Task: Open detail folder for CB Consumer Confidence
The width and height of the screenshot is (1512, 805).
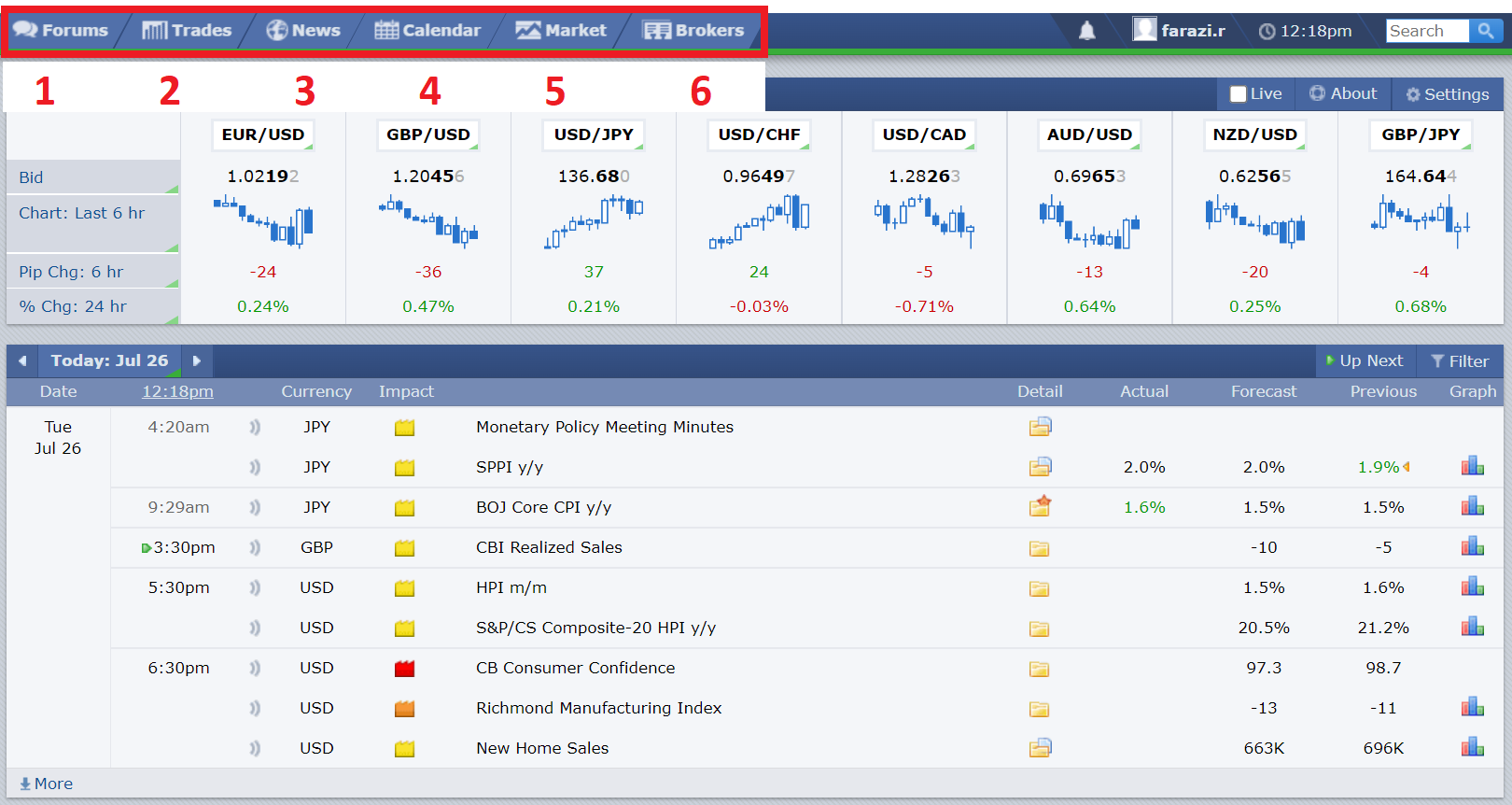Action: click(1039, 669)
